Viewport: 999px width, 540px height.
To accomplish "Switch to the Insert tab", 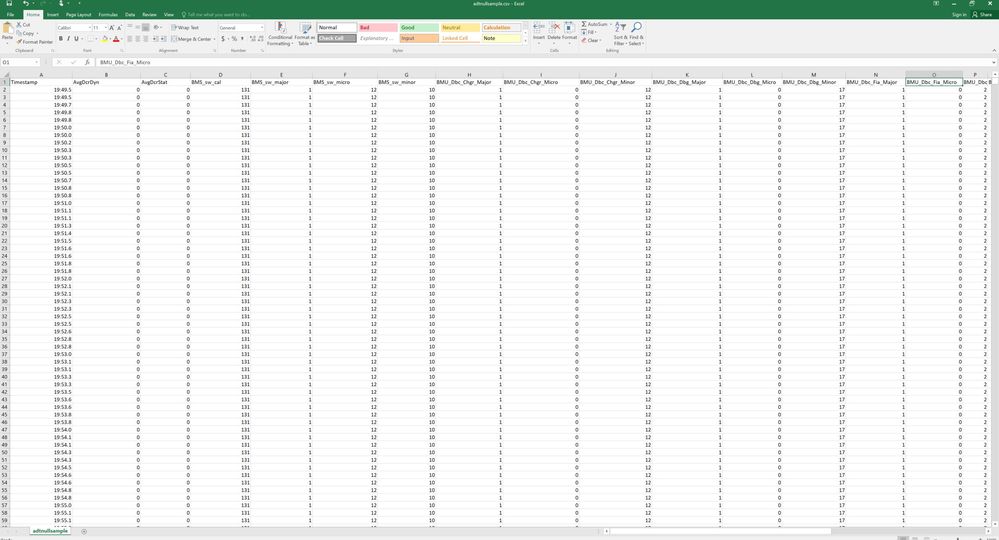I will coord(53,15).
